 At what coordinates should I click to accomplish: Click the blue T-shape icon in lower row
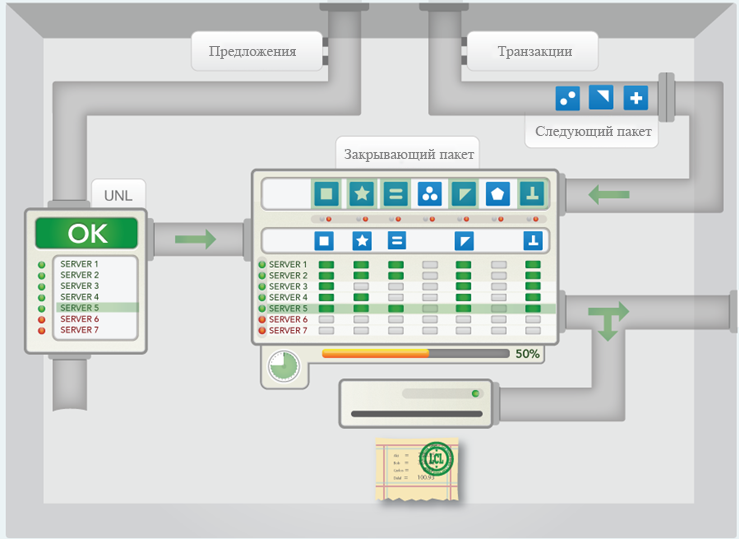pos(533,241)
